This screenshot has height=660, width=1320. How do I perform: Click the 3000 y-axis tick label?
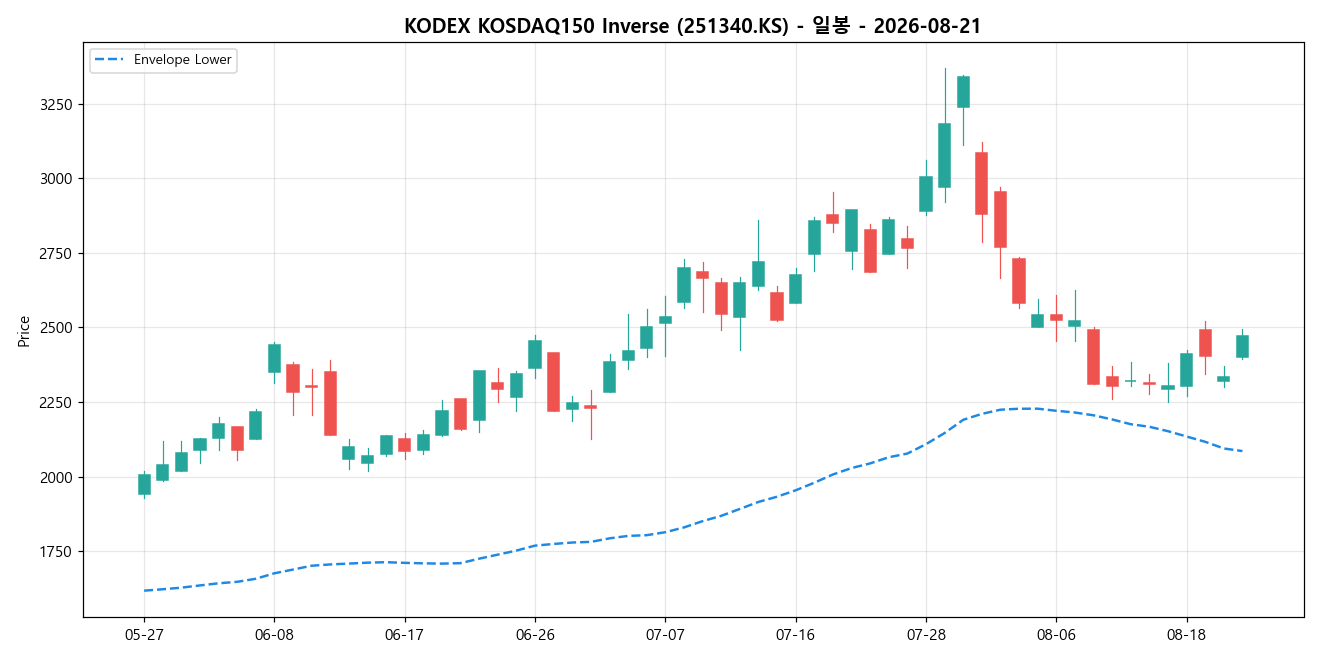tap(56, 179)
